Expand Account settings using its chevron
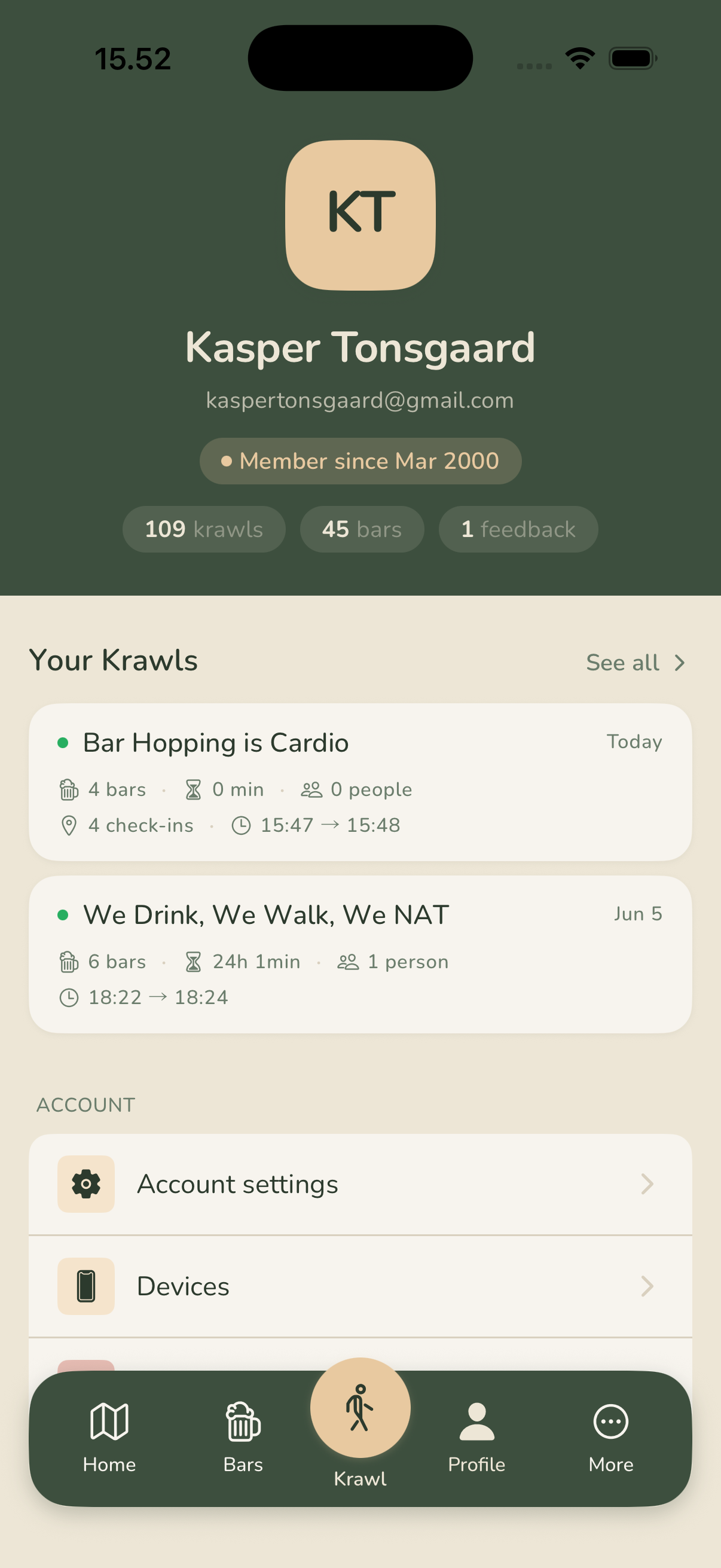 [x=647, y=1184]
